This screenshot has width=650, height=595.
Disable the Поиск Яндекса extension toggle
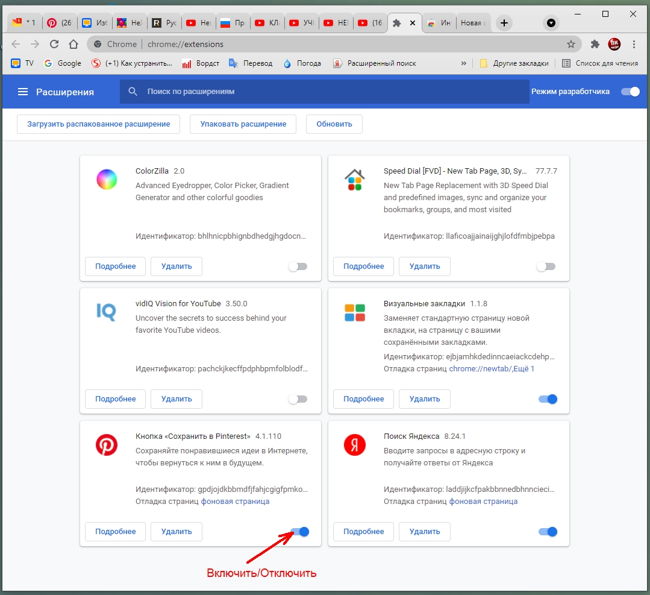548,532
